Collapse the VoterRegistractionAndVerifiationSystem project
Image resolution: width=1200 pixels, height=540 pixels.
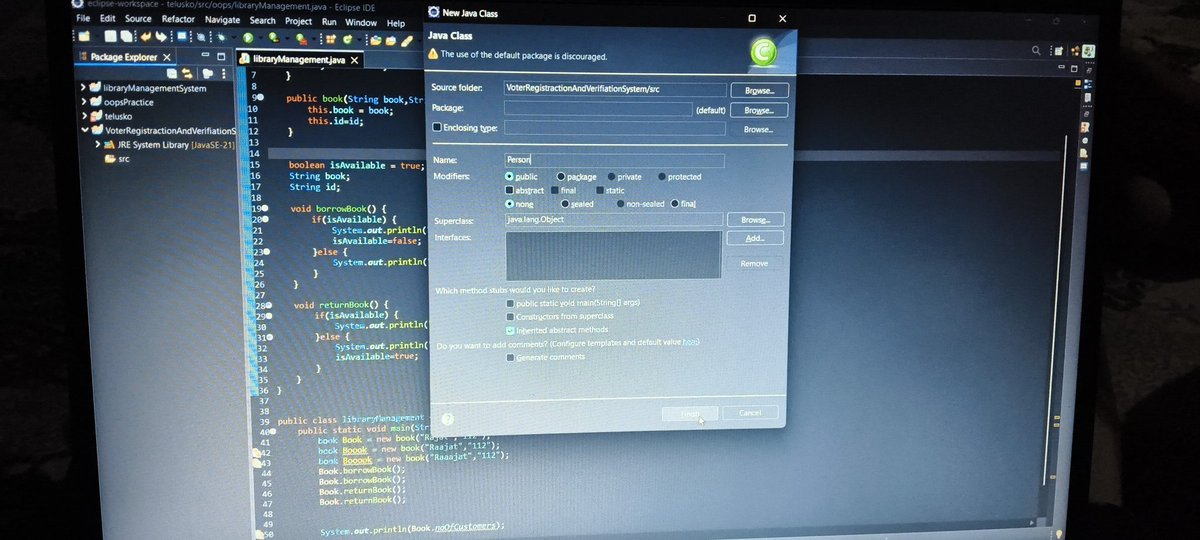pyautogui.click(x=83, y=130)
